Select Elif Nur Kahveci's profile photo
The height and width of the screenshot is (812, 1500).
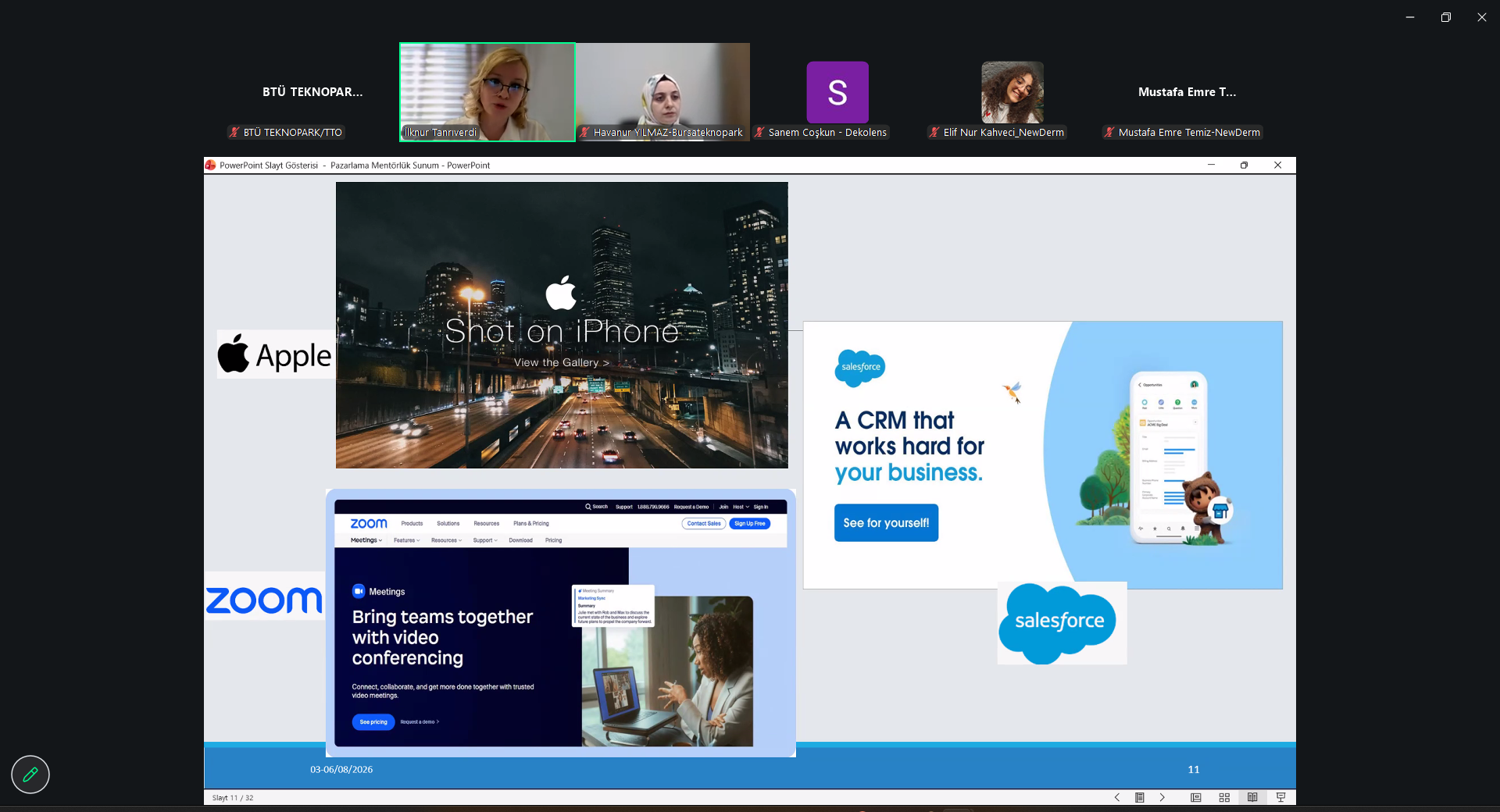(x=1012, y=92)
